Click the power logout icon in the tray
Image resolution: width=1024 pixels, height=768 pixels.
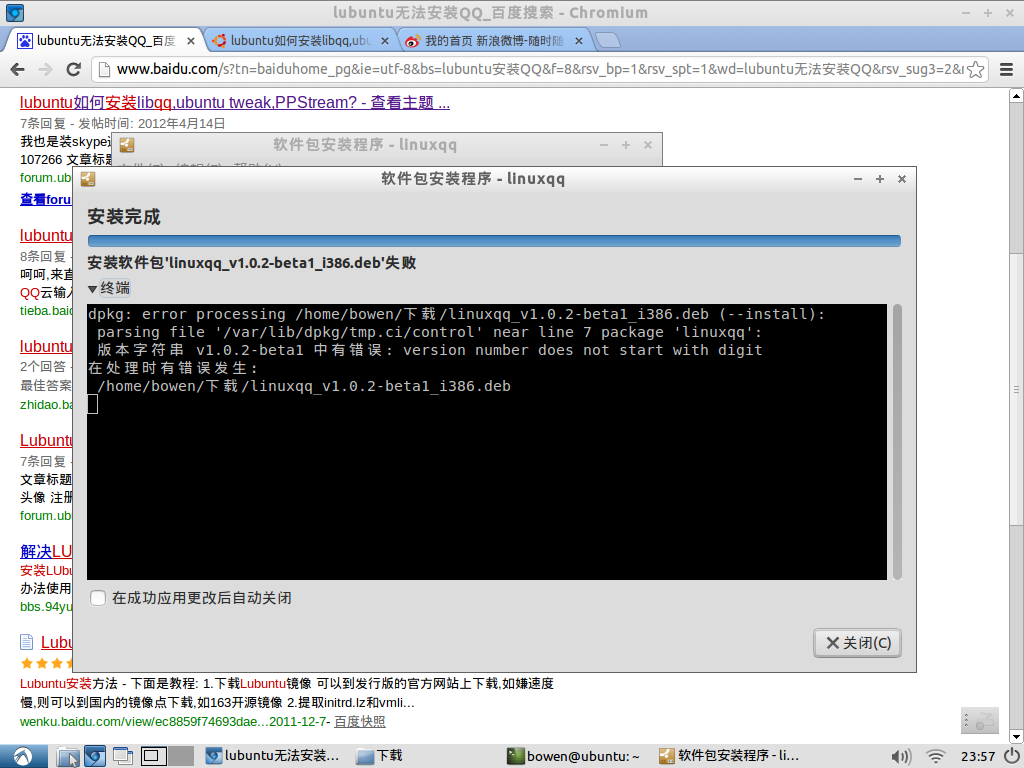tap(1011, 756)
